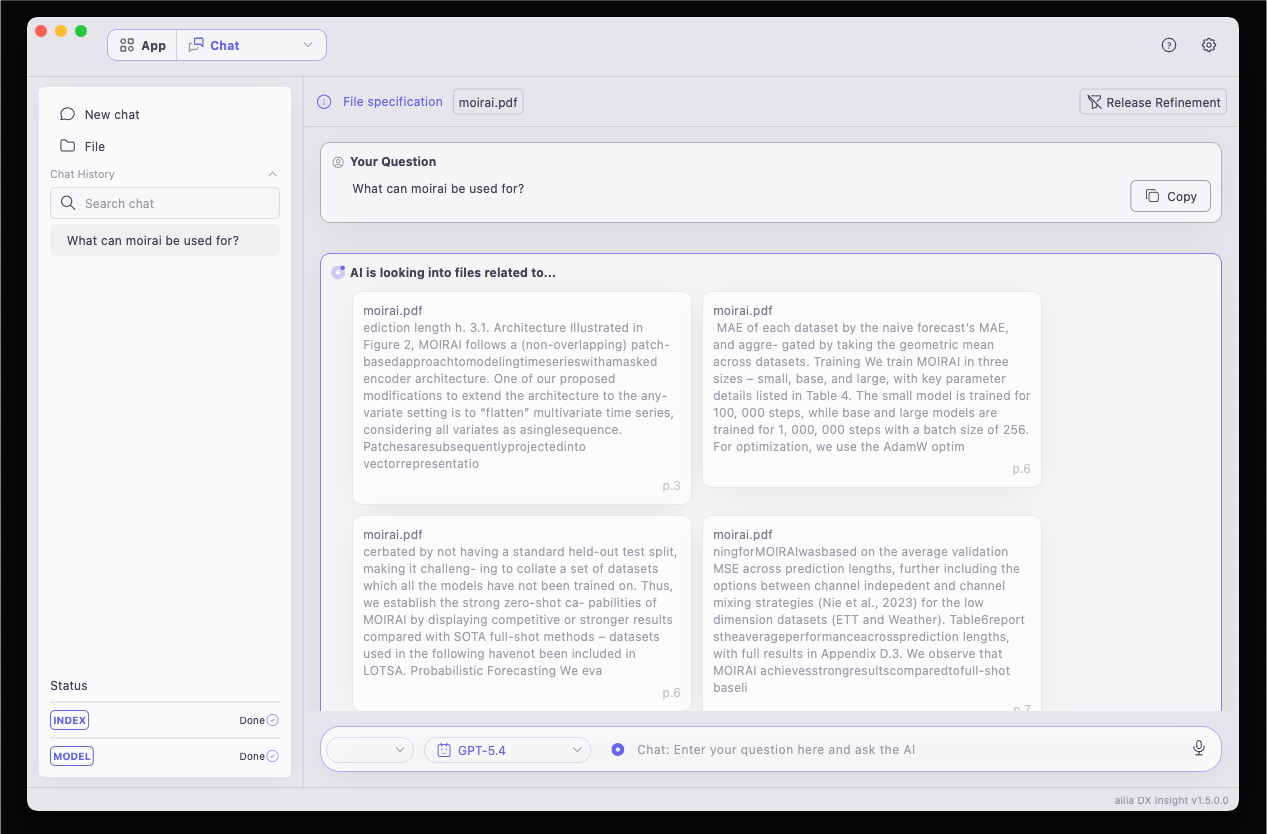Click the New chat speech bubble icon
The width and height of the screenshot is (1267, 834).
67,114
